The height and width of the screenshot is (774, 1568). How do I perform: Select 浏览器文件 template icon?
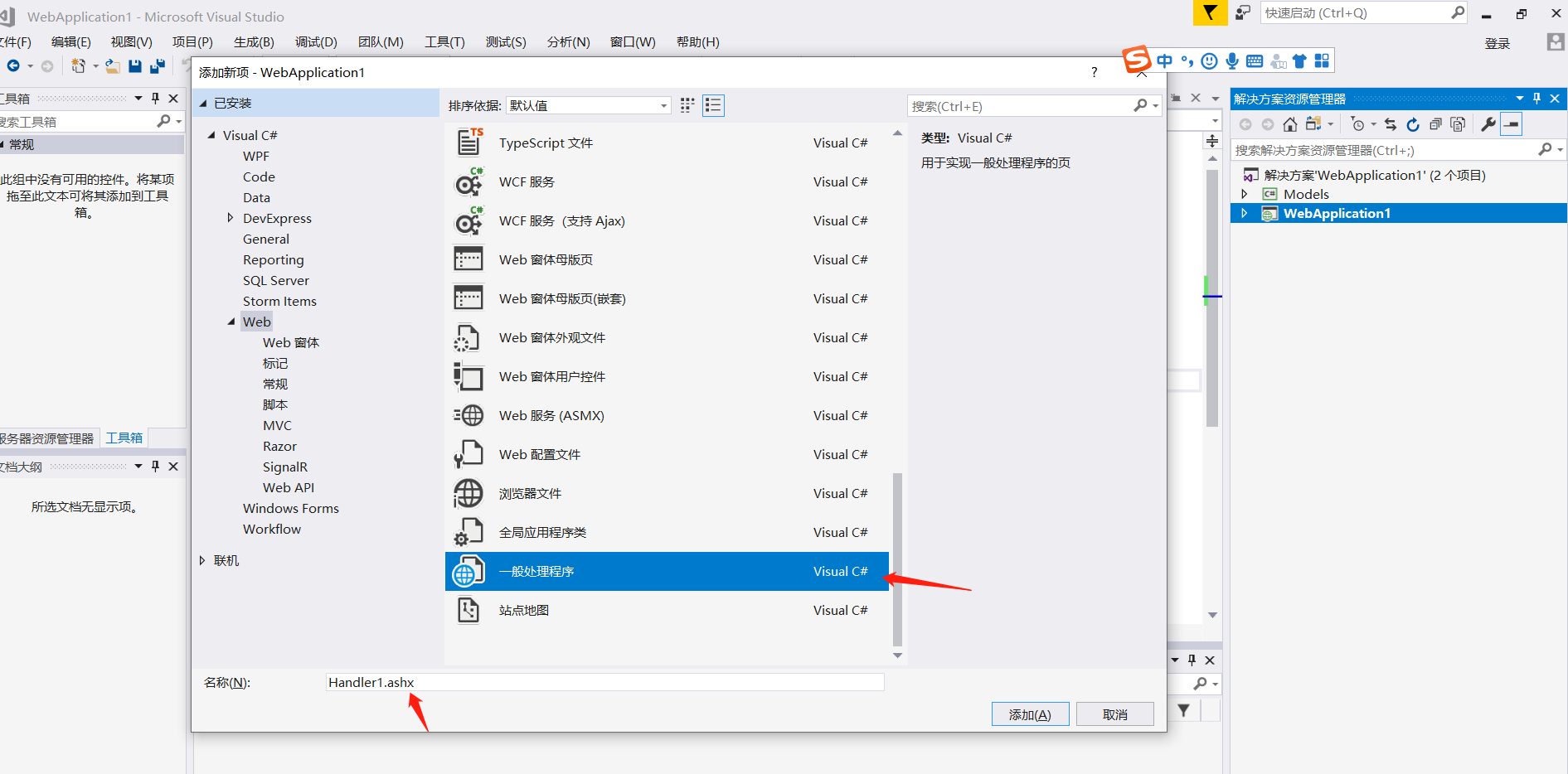click(x=468, y=493)
